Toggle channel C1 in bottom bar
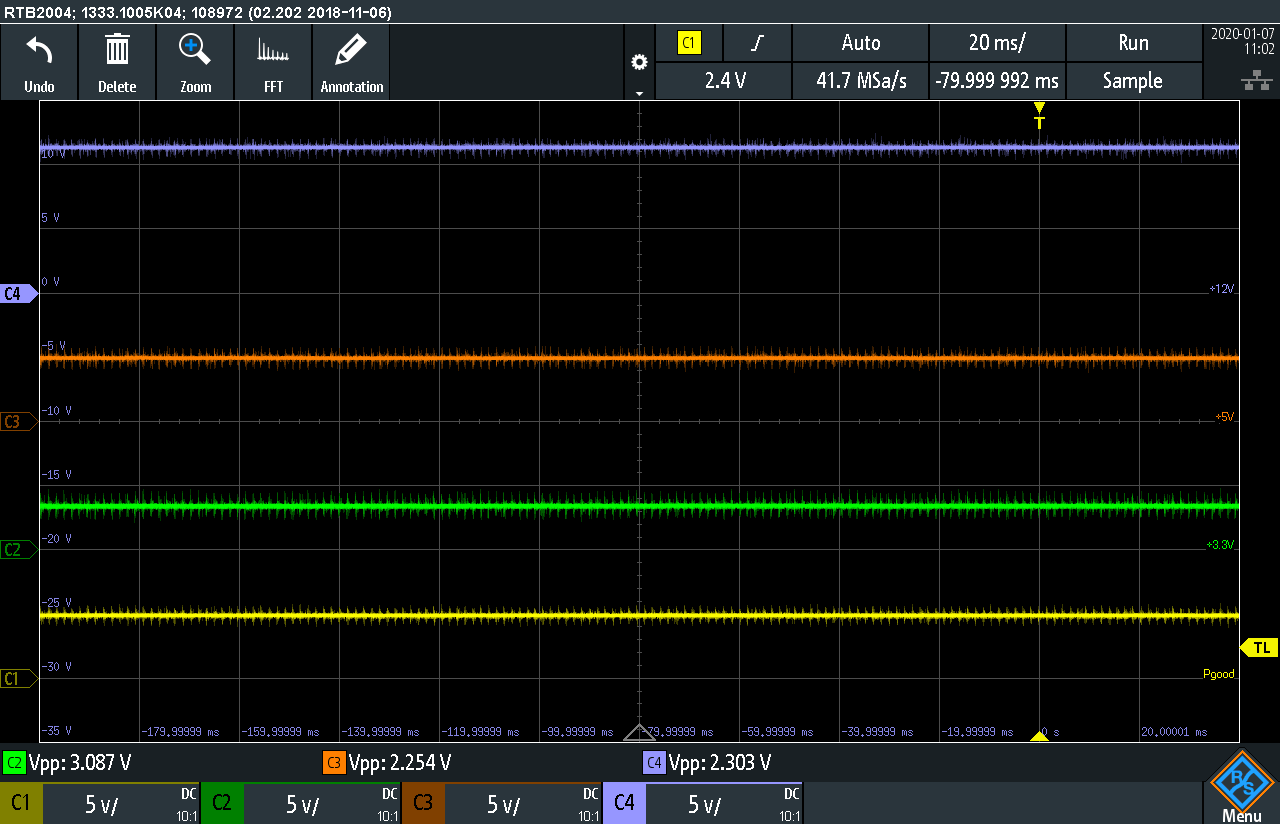 tap(21, 803)
